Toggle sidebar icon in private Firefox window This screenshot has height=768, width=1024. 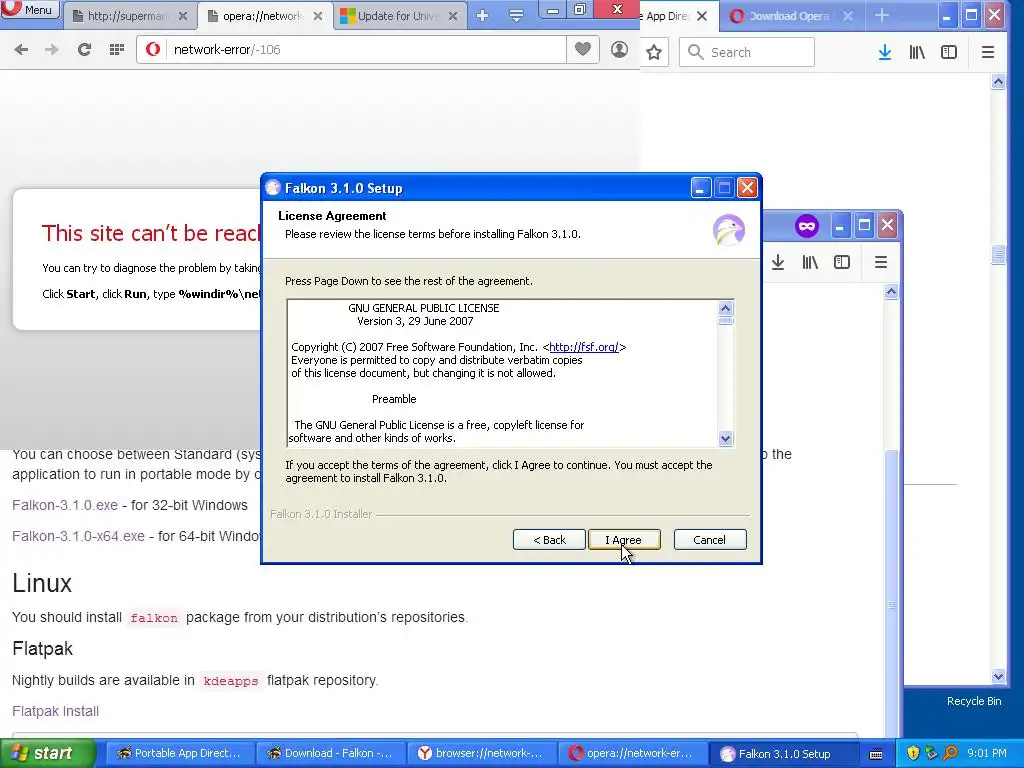pos(842,263)
